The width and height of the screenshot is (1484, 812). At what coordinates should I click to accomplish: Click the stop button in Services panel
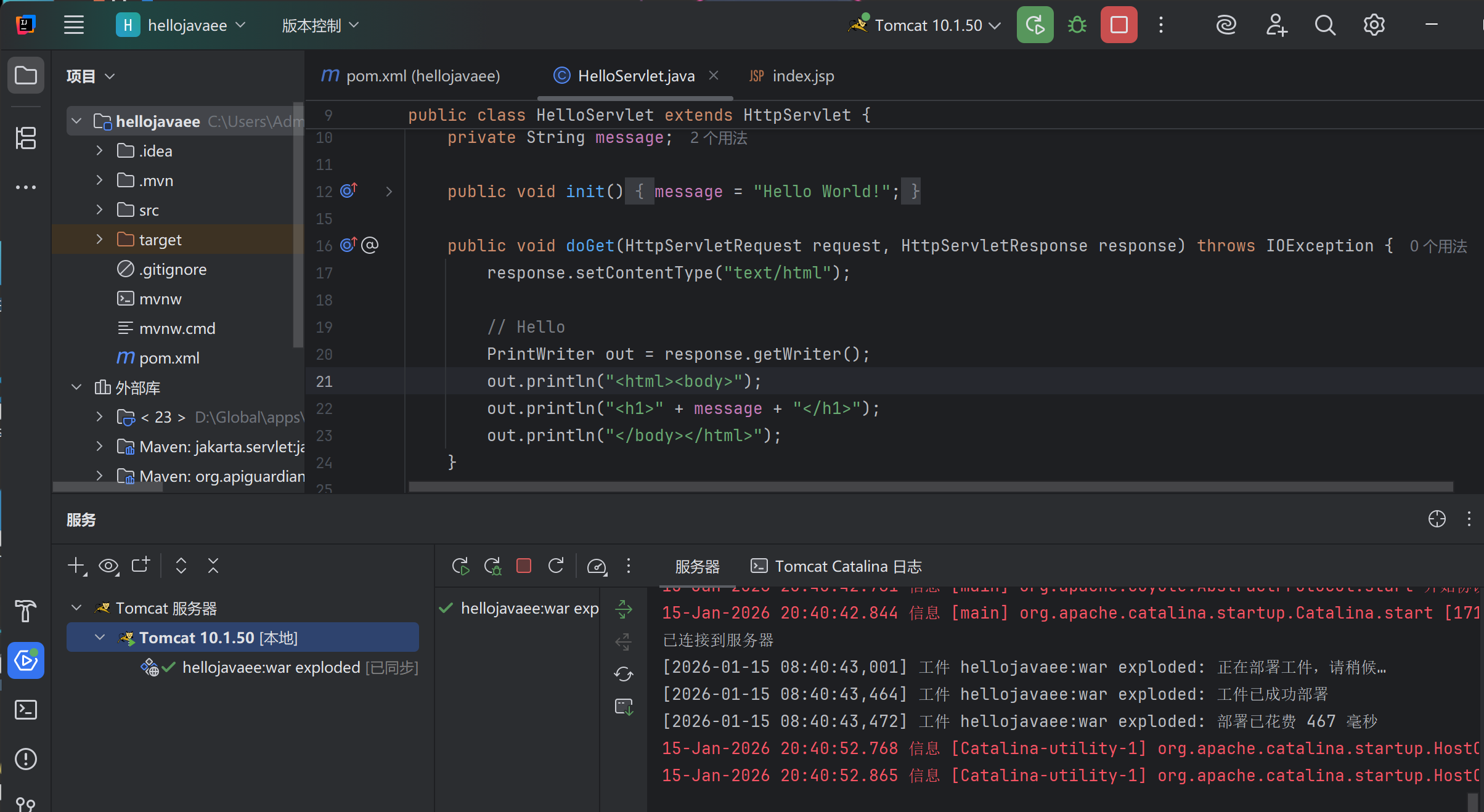point(524,566)
